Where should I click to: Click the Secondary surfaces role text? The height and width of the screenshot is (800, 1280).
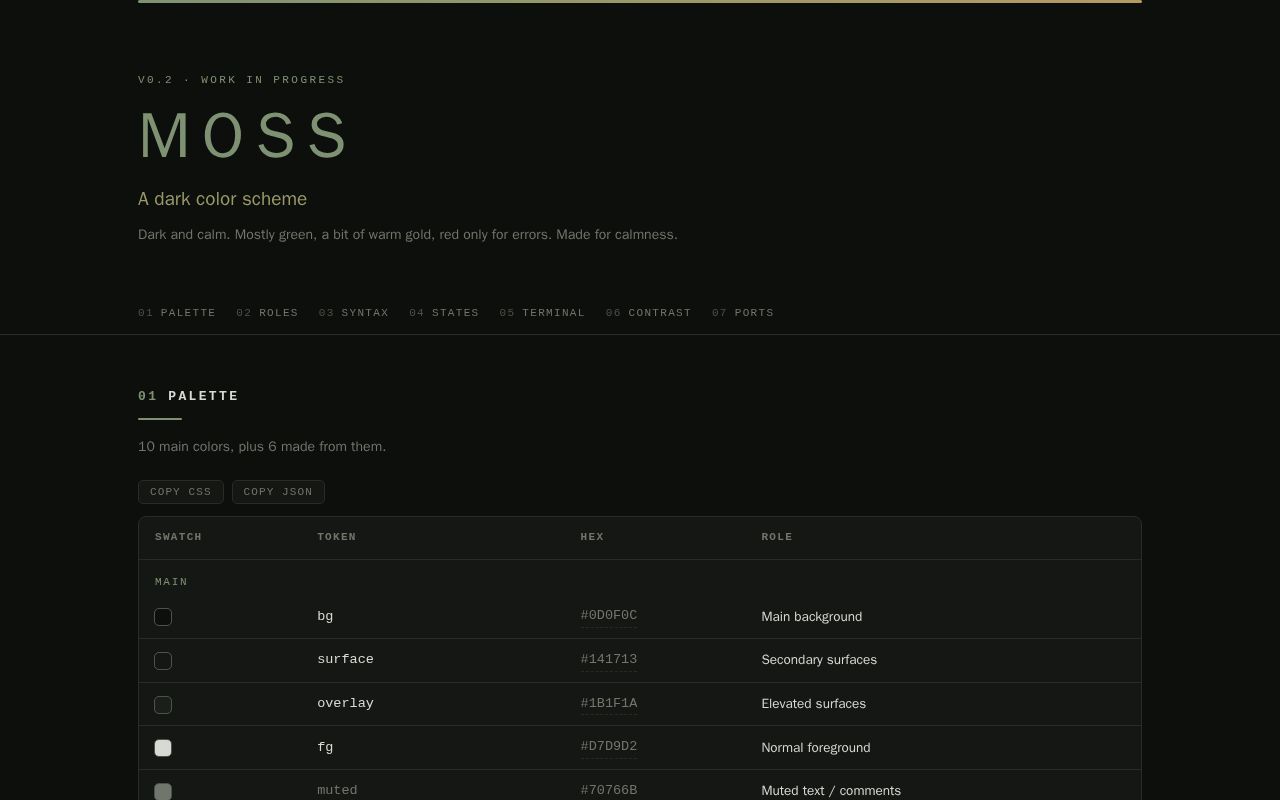click(x=819, y=660)
